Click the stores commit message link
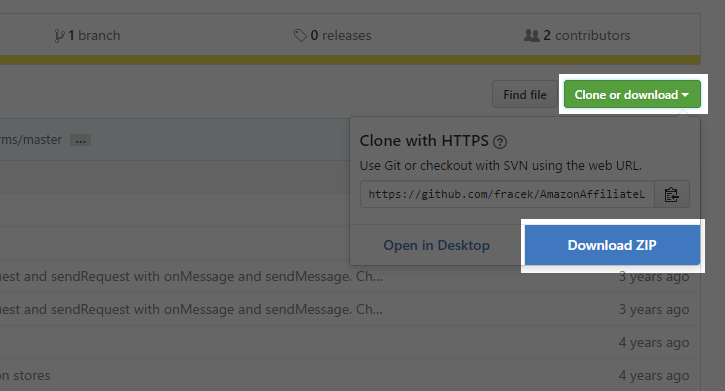 click(25, 375)
